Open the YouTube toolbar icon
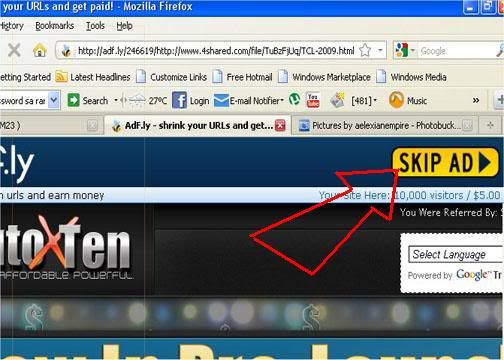This screenshot has width=504, height=360. [x=313, y=100]
